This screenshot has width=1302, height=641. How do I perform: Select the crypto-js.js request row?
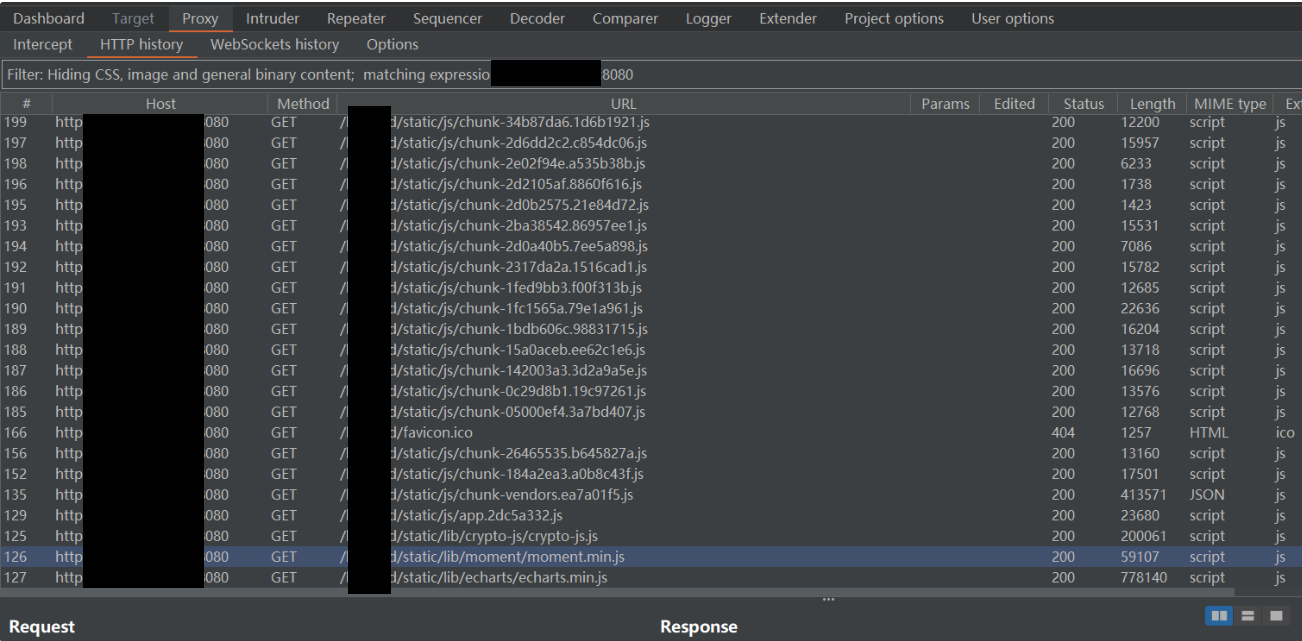651,536
